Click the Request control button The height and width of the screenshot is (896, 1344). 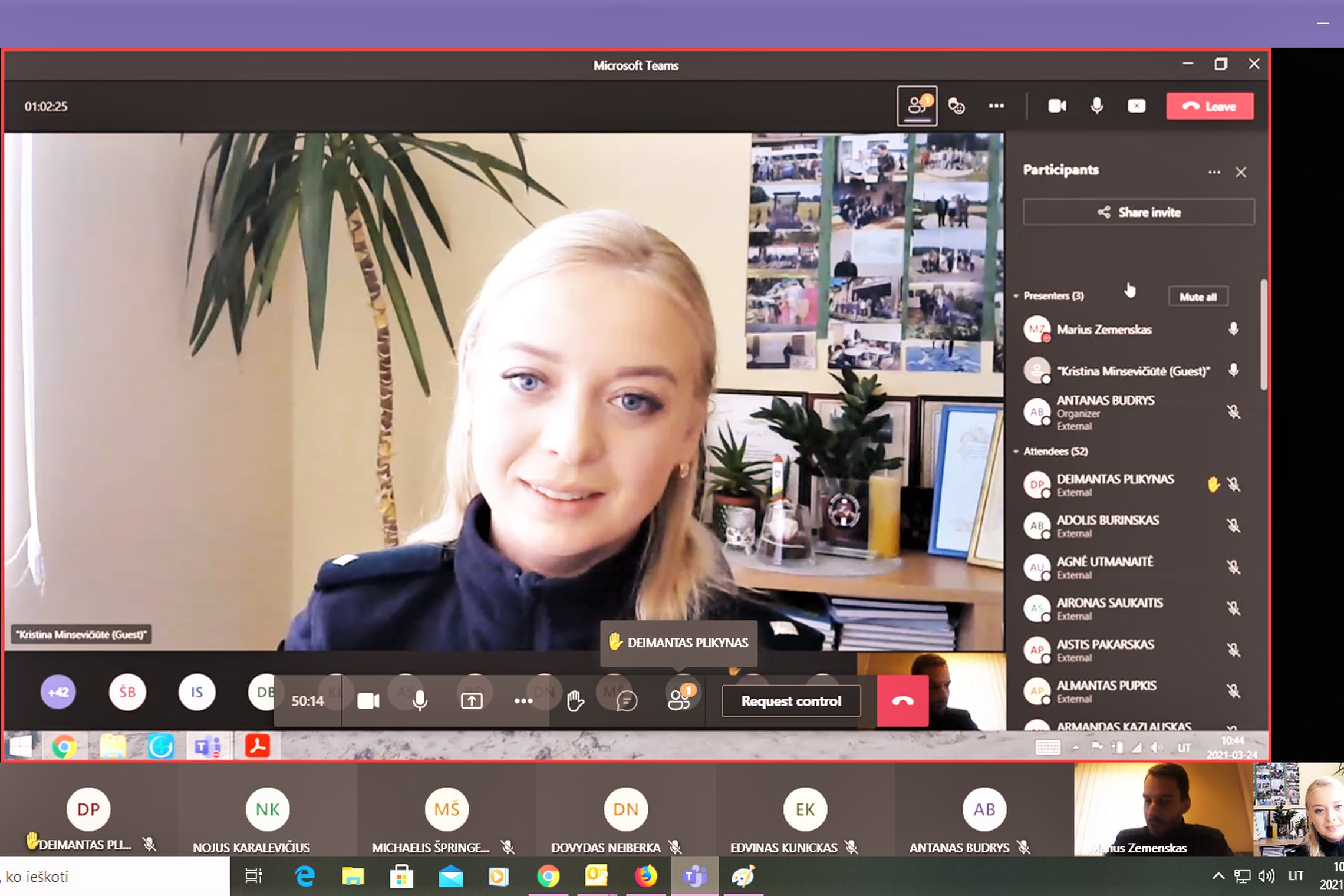click(x=791, y=701)
